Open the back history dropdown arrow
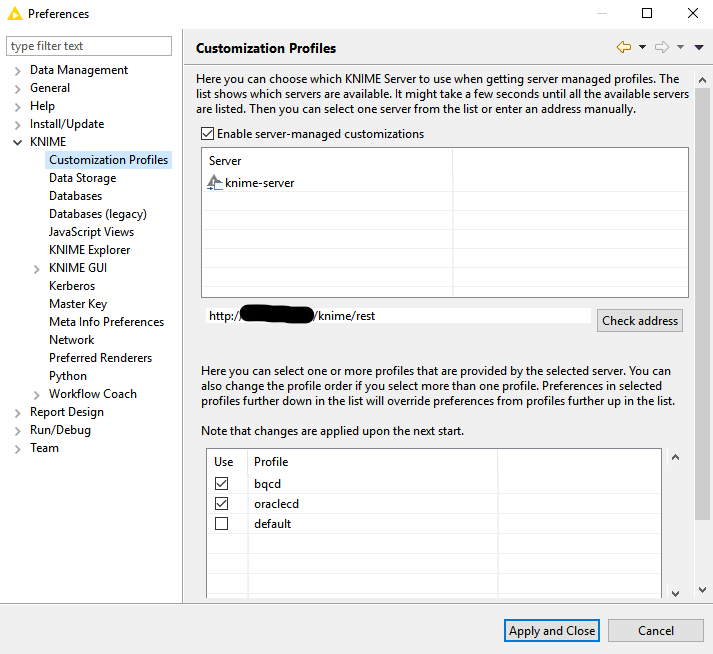The image size is (713, 654). point(642,47)
